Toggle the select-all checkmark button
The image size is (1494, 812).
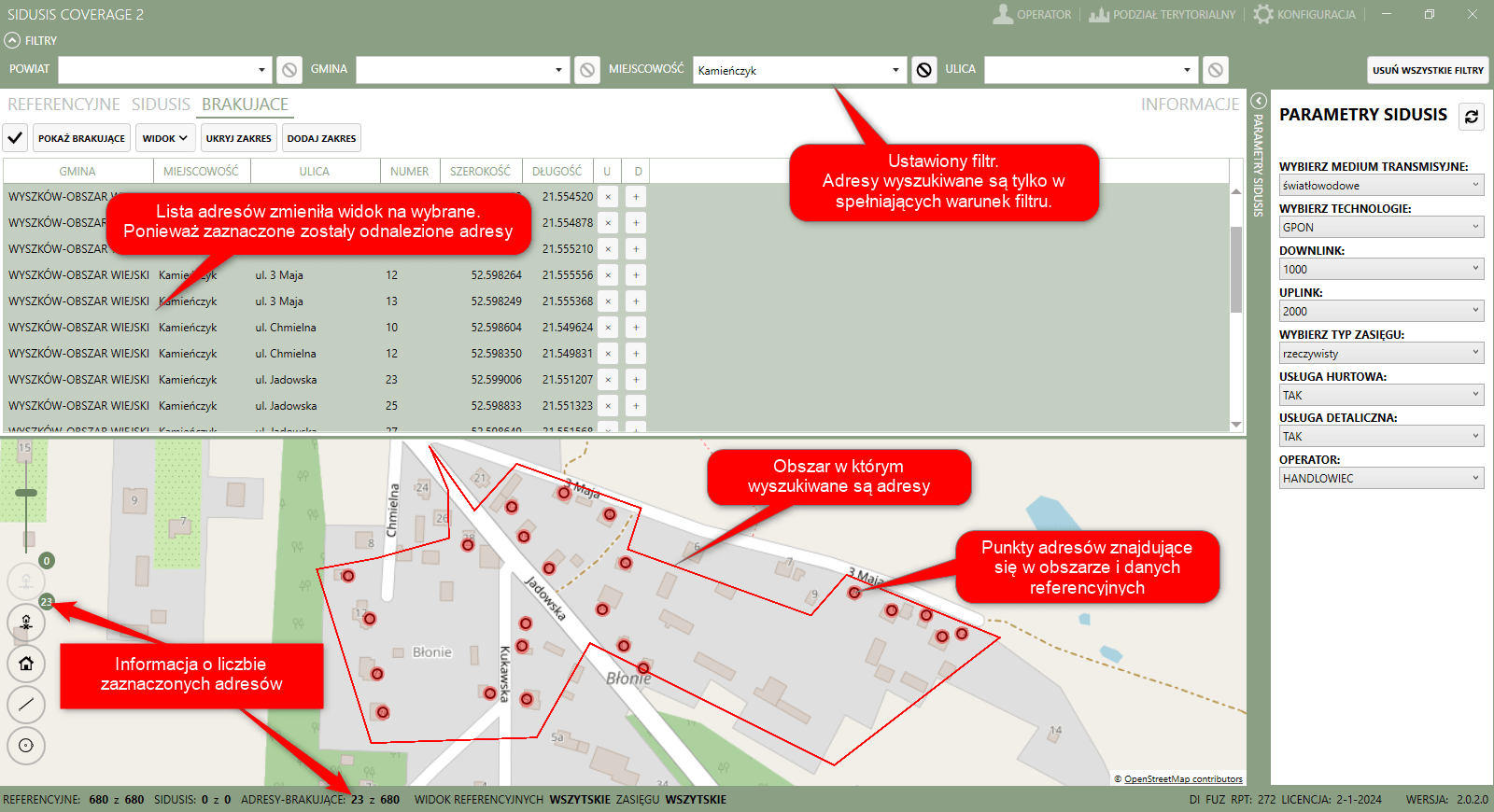click(x=15, y=138)
